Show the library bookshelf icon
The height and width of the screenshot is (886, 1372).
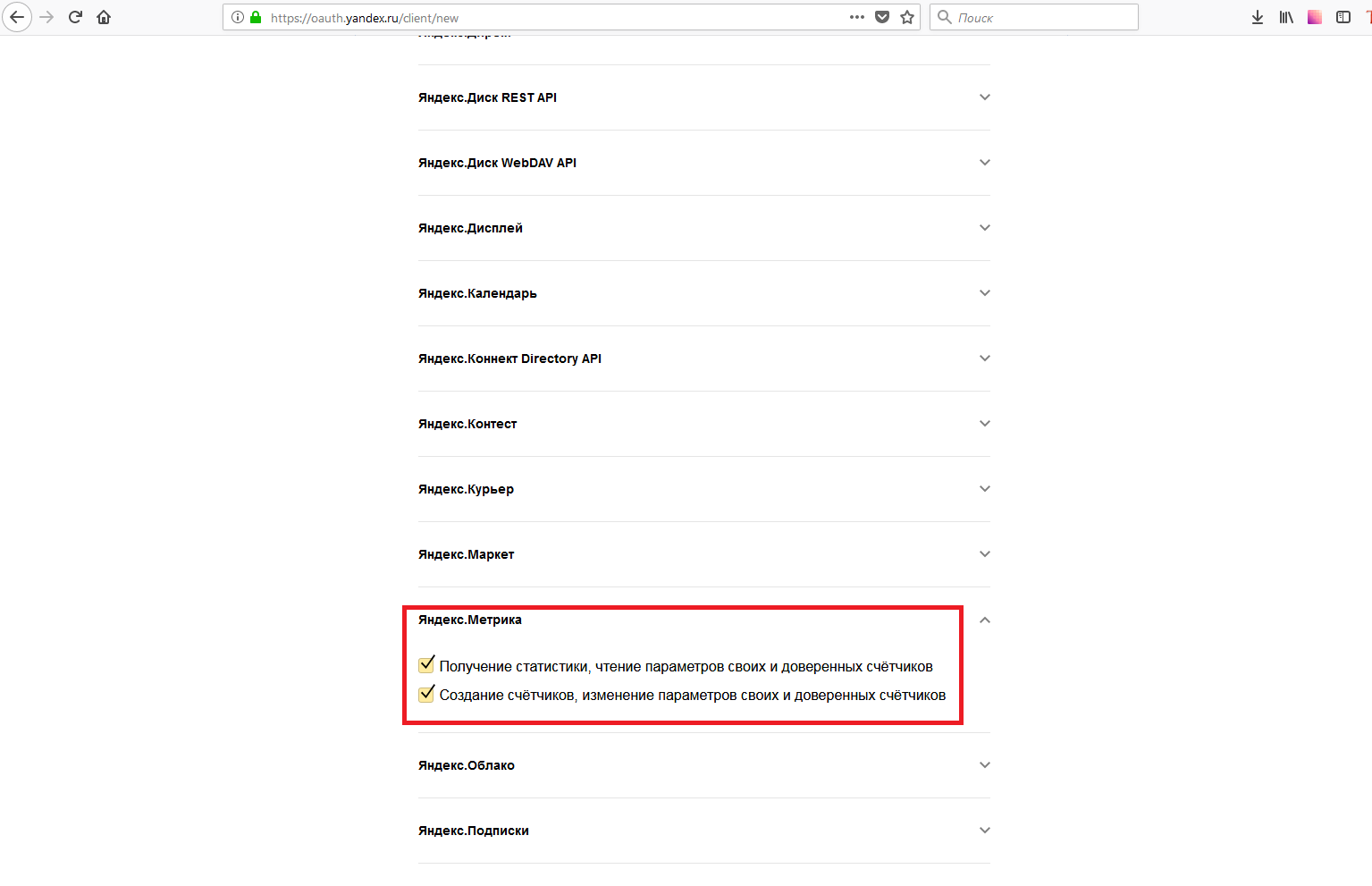coord(1286,17)
